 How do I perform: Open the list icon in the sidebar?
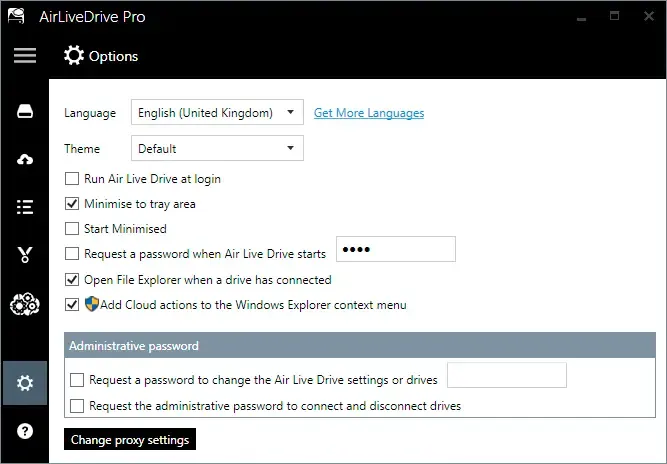pyautogui.click(x=25, y=207)
